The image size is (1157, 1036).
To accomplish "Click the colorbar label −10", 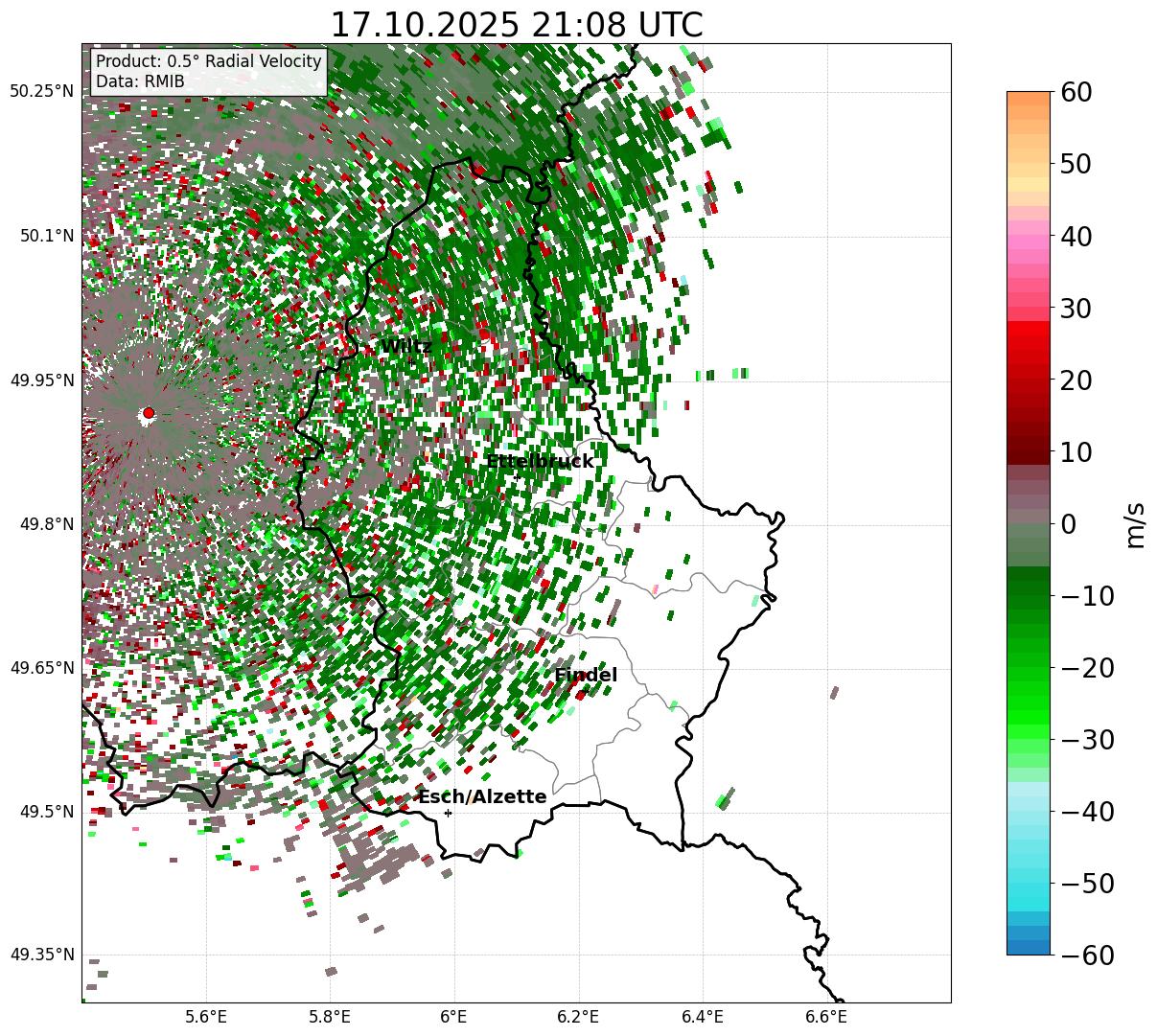I will tap(1087, 596).
